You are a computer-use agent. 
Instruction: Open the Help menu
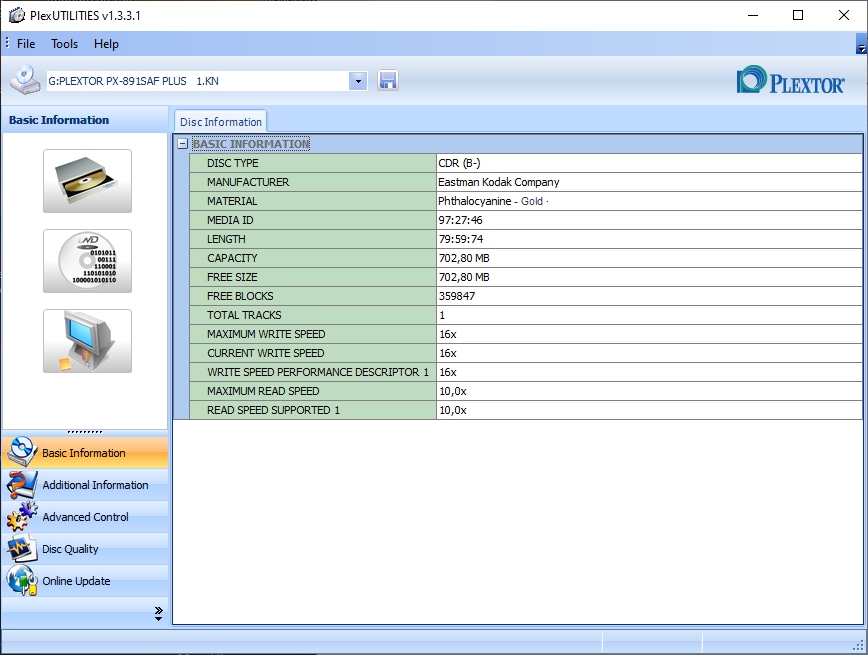point(106,44)
